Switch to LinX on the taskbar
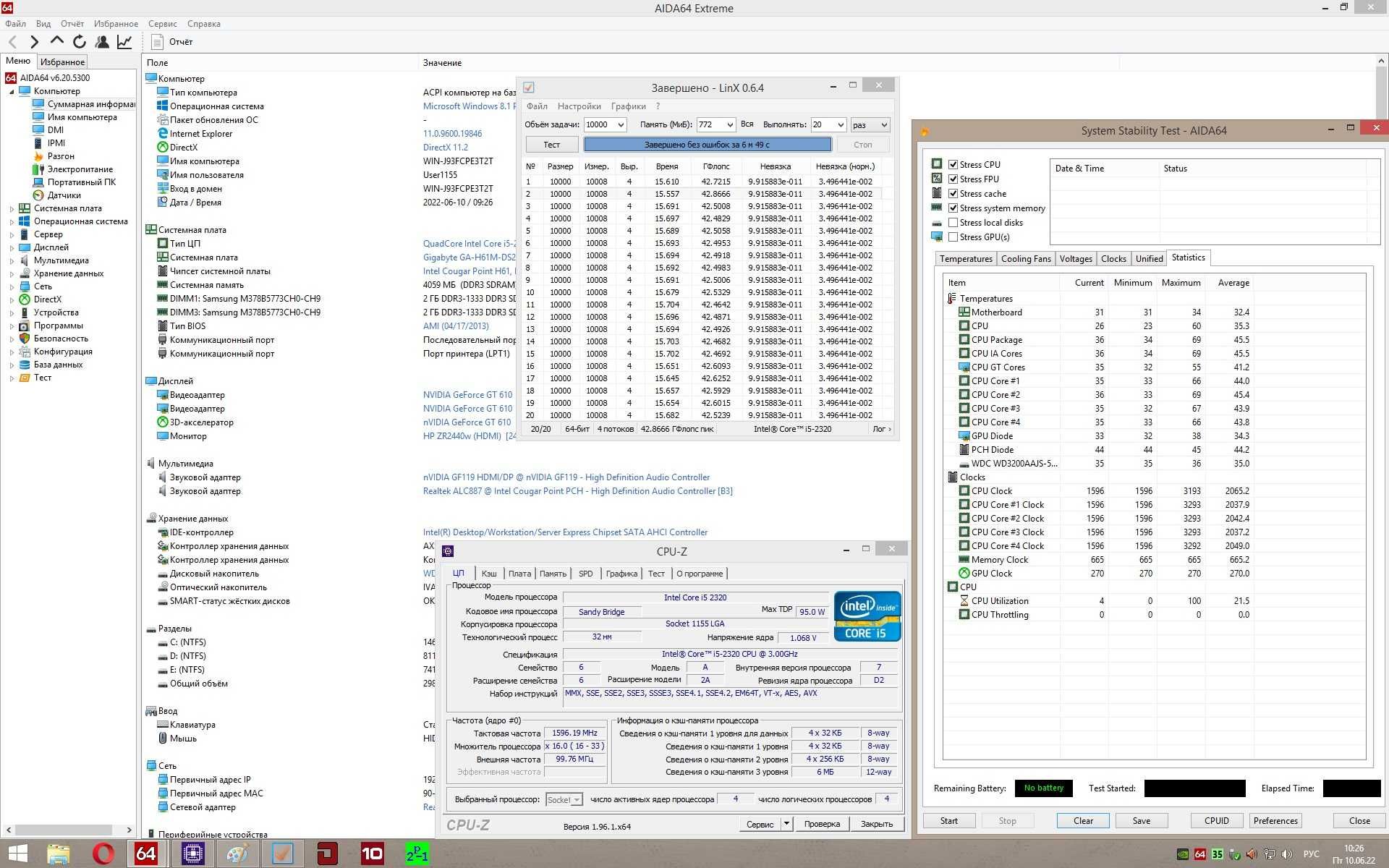The width and height of the screenshot is (1389, 868). [x=282, y=854]
